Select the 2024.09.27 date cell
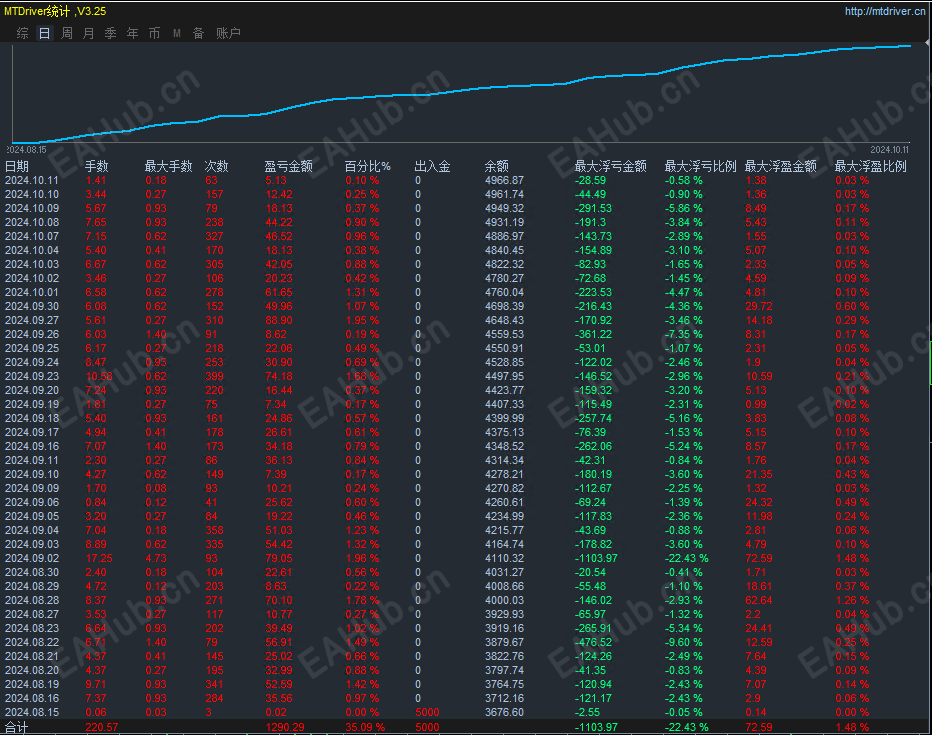932x735 pixels. [32, 320]
